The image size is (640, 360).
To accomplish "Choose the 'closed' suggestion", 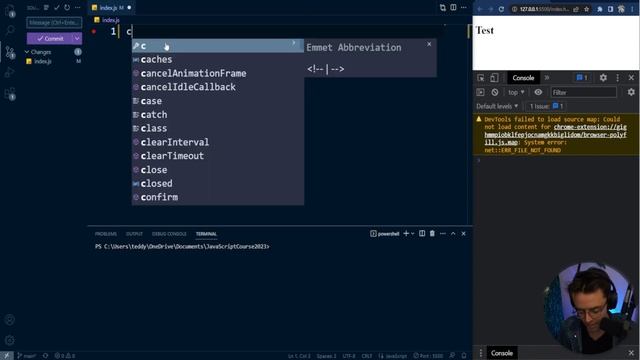I will click(218, 183).
